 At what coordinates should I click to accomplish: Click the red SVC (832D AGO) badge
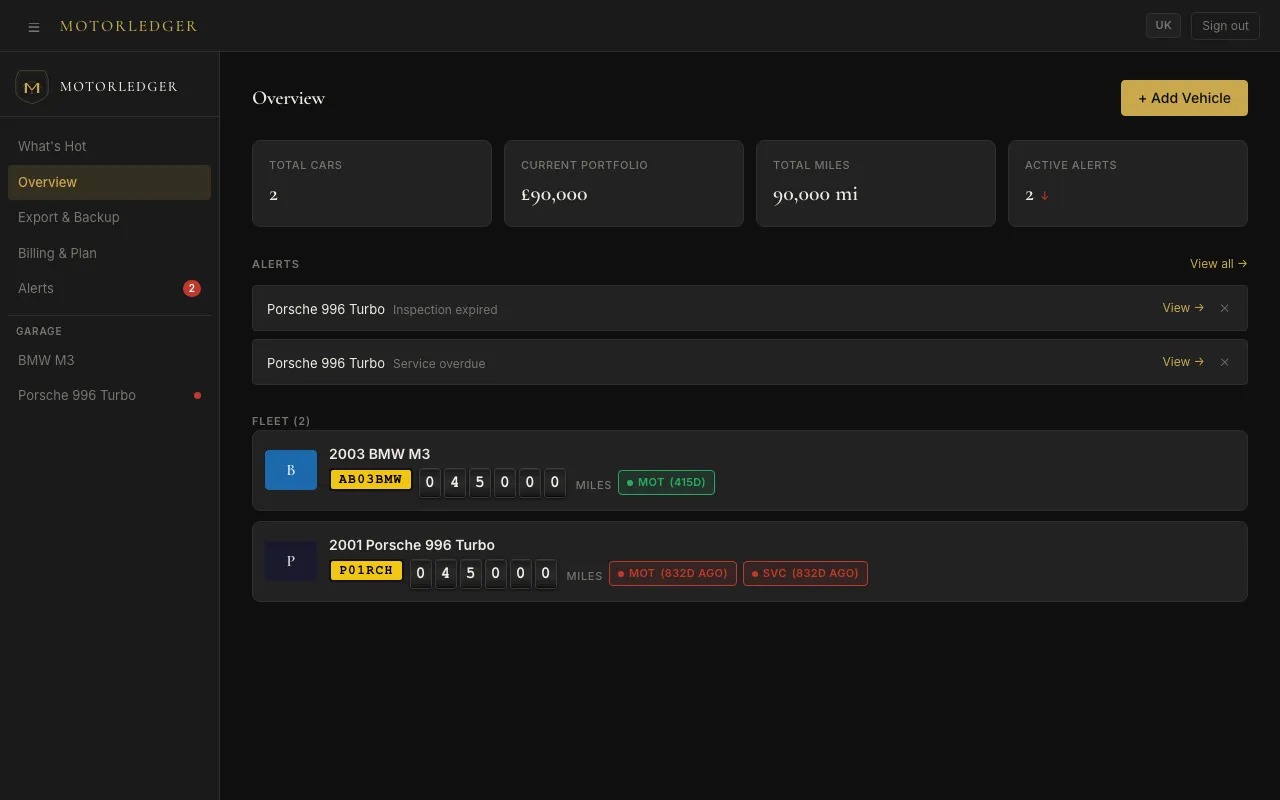click(805, 573)
